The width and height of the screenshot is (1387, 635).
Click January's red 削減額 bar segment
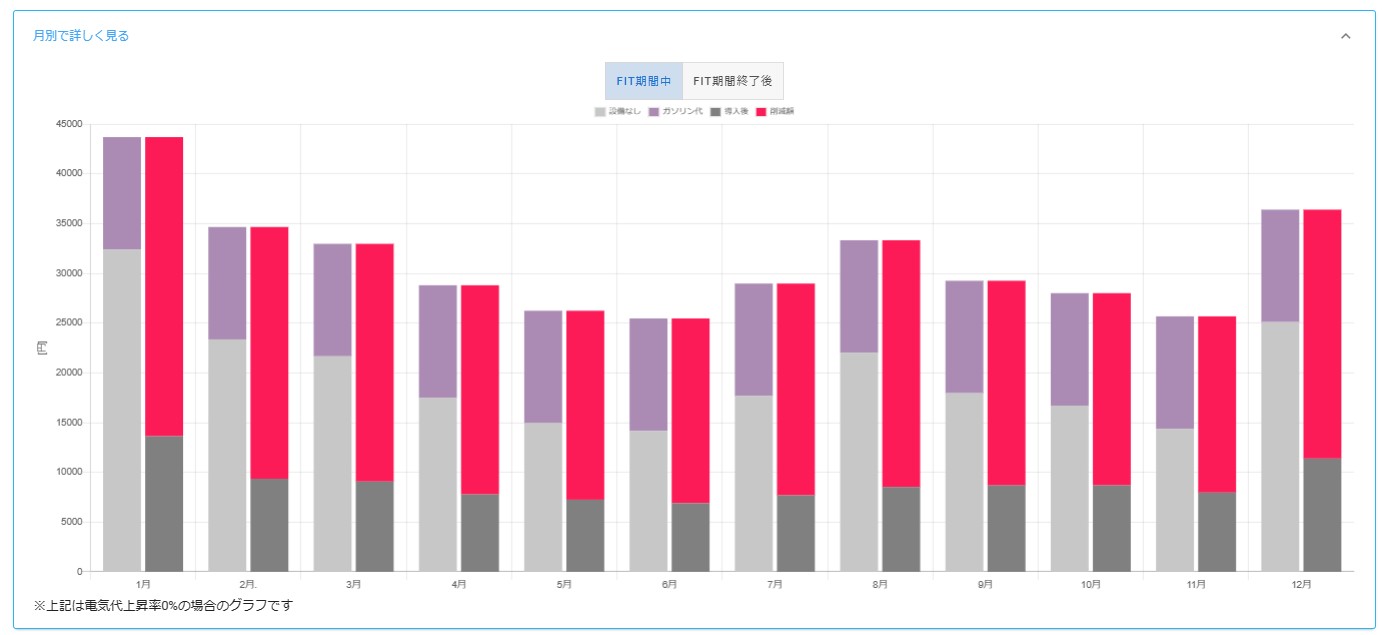[164, 286]
